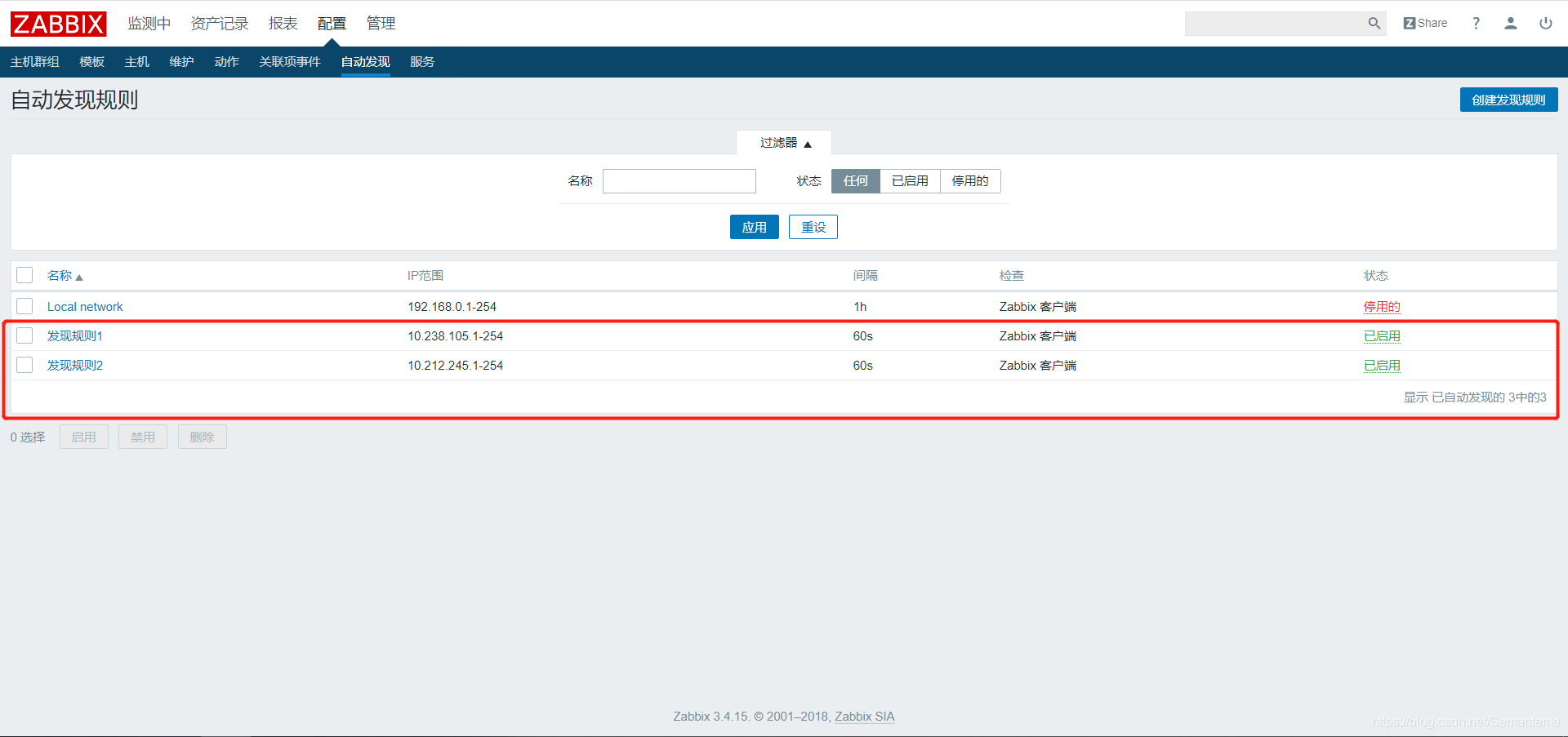The width and height of the screenshot is (1568, 737).
Task: Open the 报表 main menu
Action: 283,24
